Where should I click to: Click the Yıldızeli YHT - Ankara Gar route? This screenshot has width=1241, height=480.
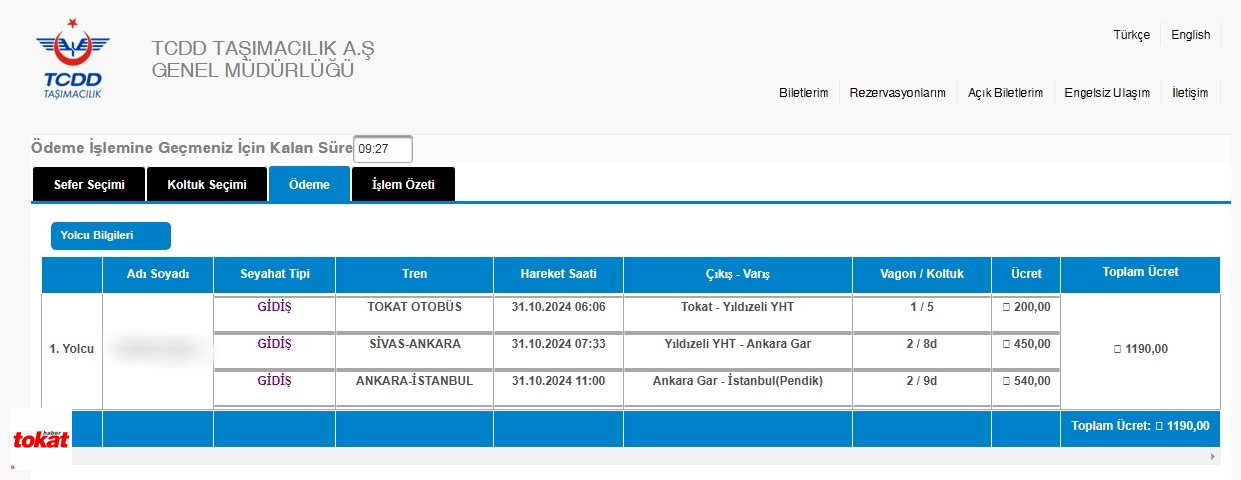point(738,344)
